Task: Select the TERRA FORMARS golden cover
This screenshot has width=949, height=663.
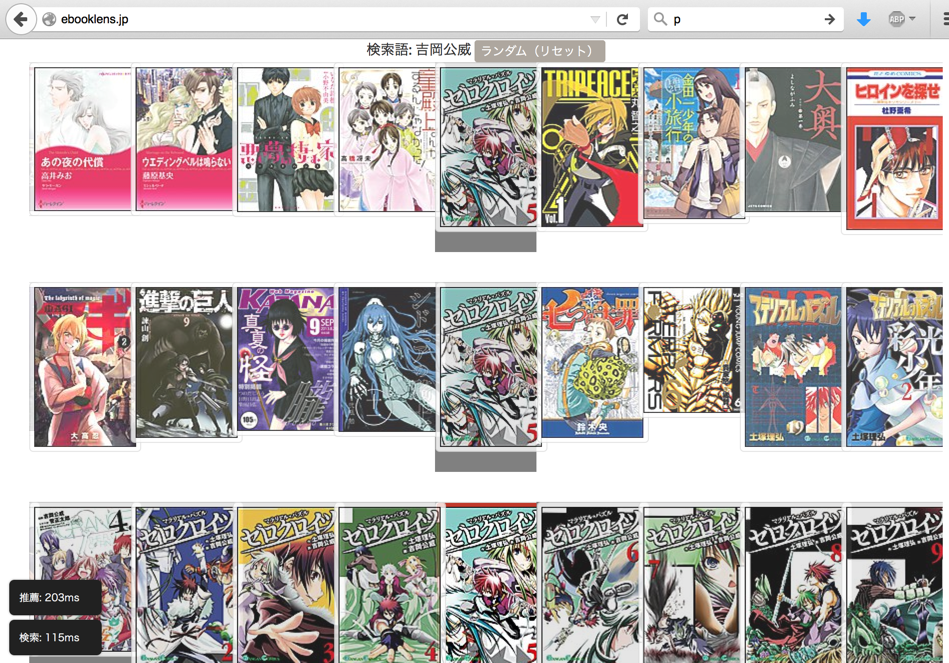Action: pos(692,350)
